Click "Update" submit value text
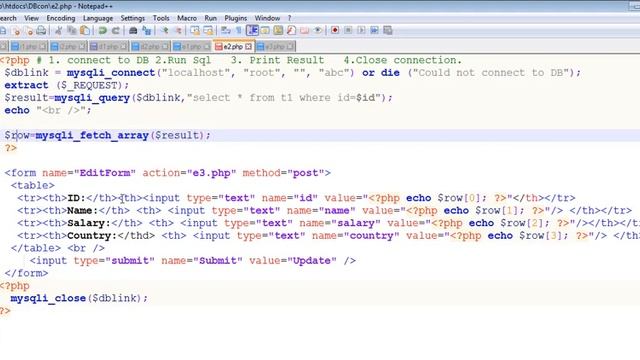This screenshot has height=360, width=640. 312,261
